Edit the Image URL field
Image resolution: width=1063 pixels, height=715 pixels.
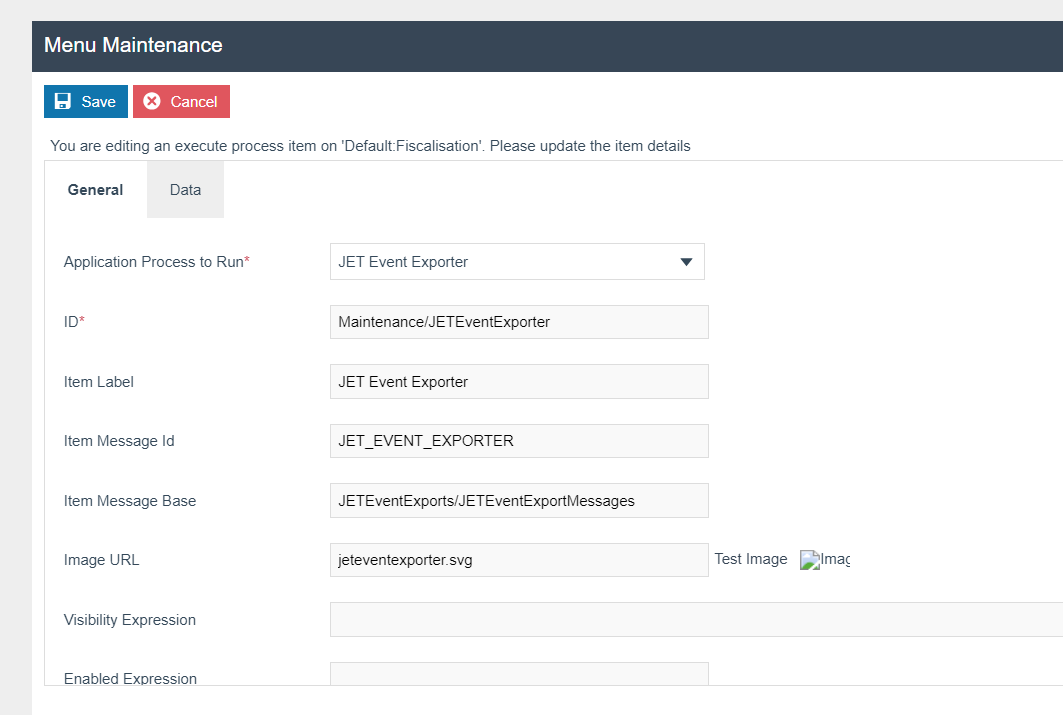pyautogui.click(x=518, y=560)
